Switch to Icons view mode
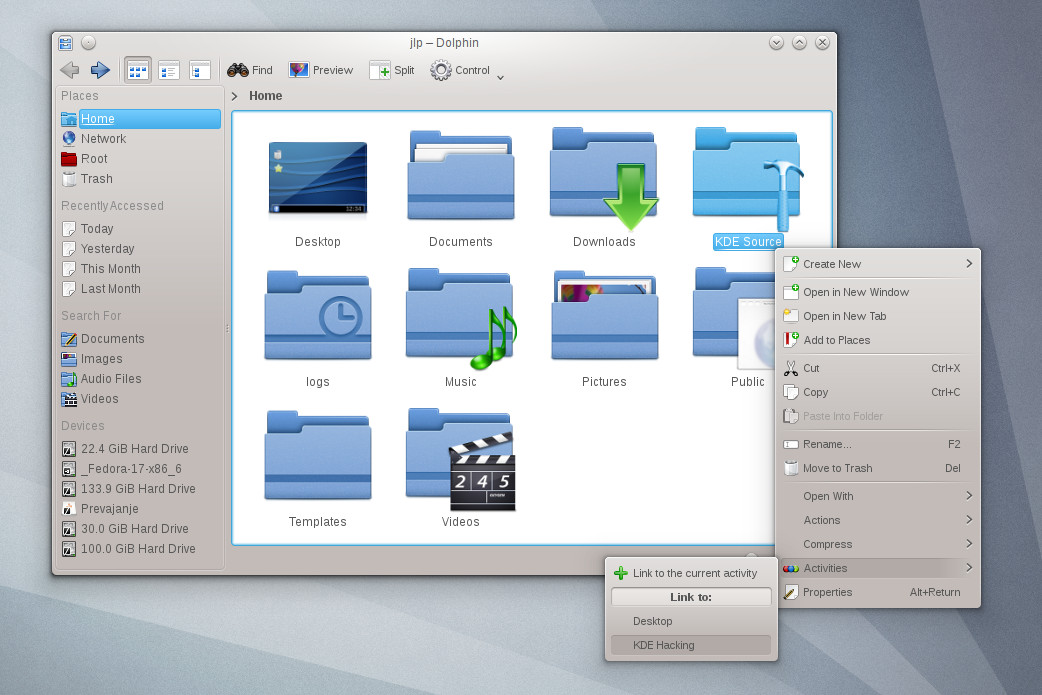This screenshot has width=1042, height=695. [x=138, y=70]
